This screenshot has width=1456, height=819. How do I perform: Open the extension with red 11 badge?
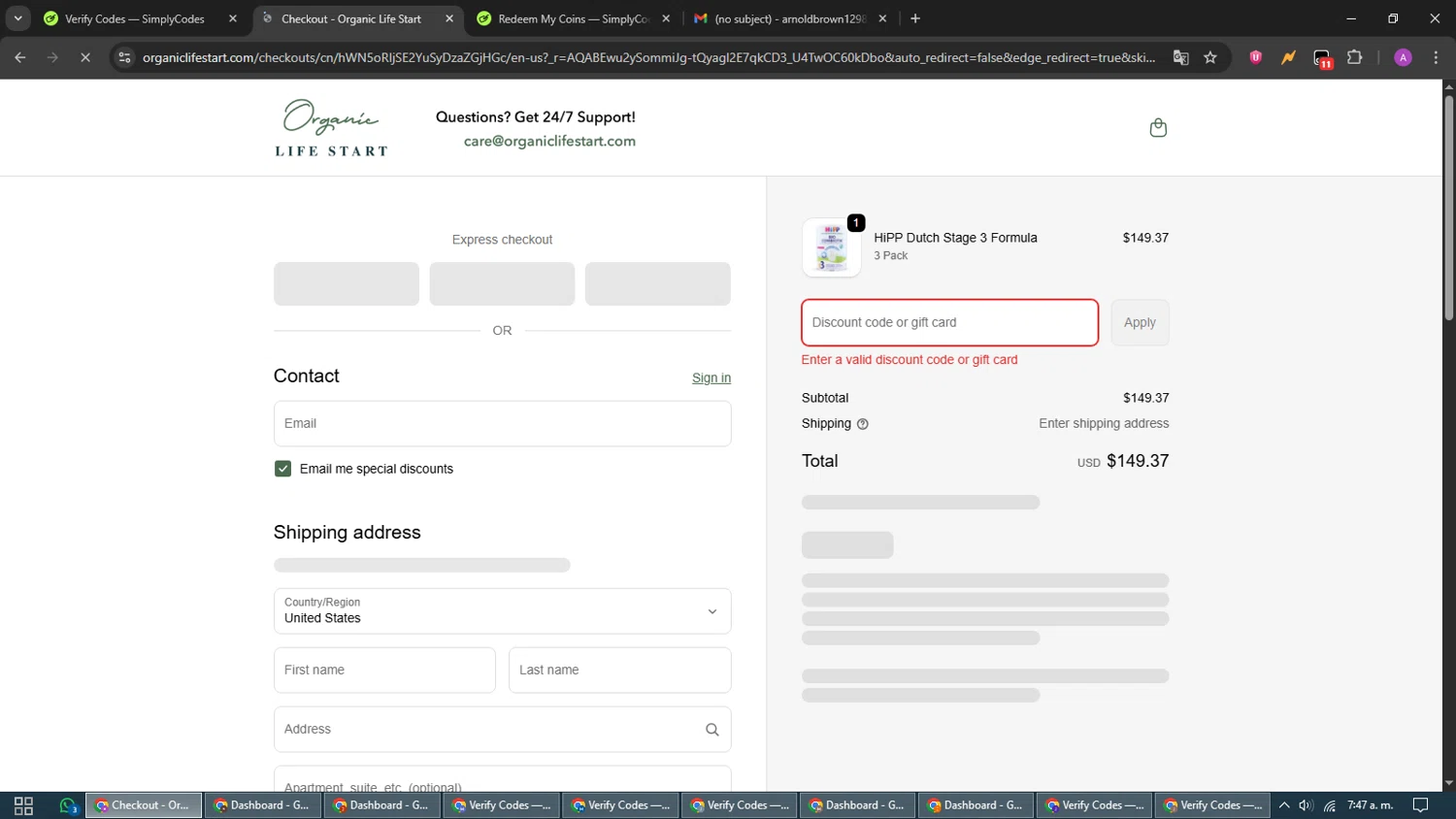tap(1322, 58)
